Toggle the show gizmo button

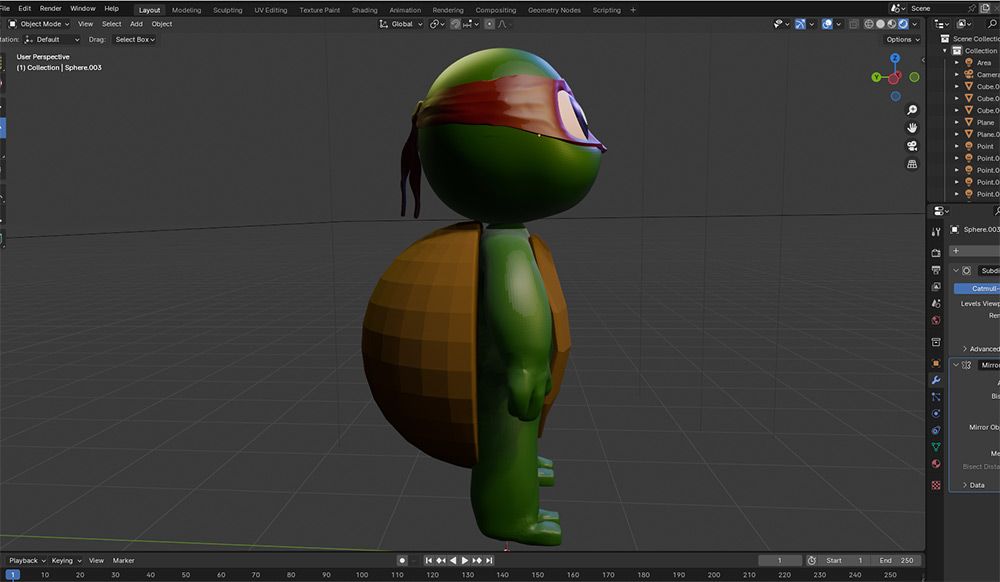pos(802,24)
